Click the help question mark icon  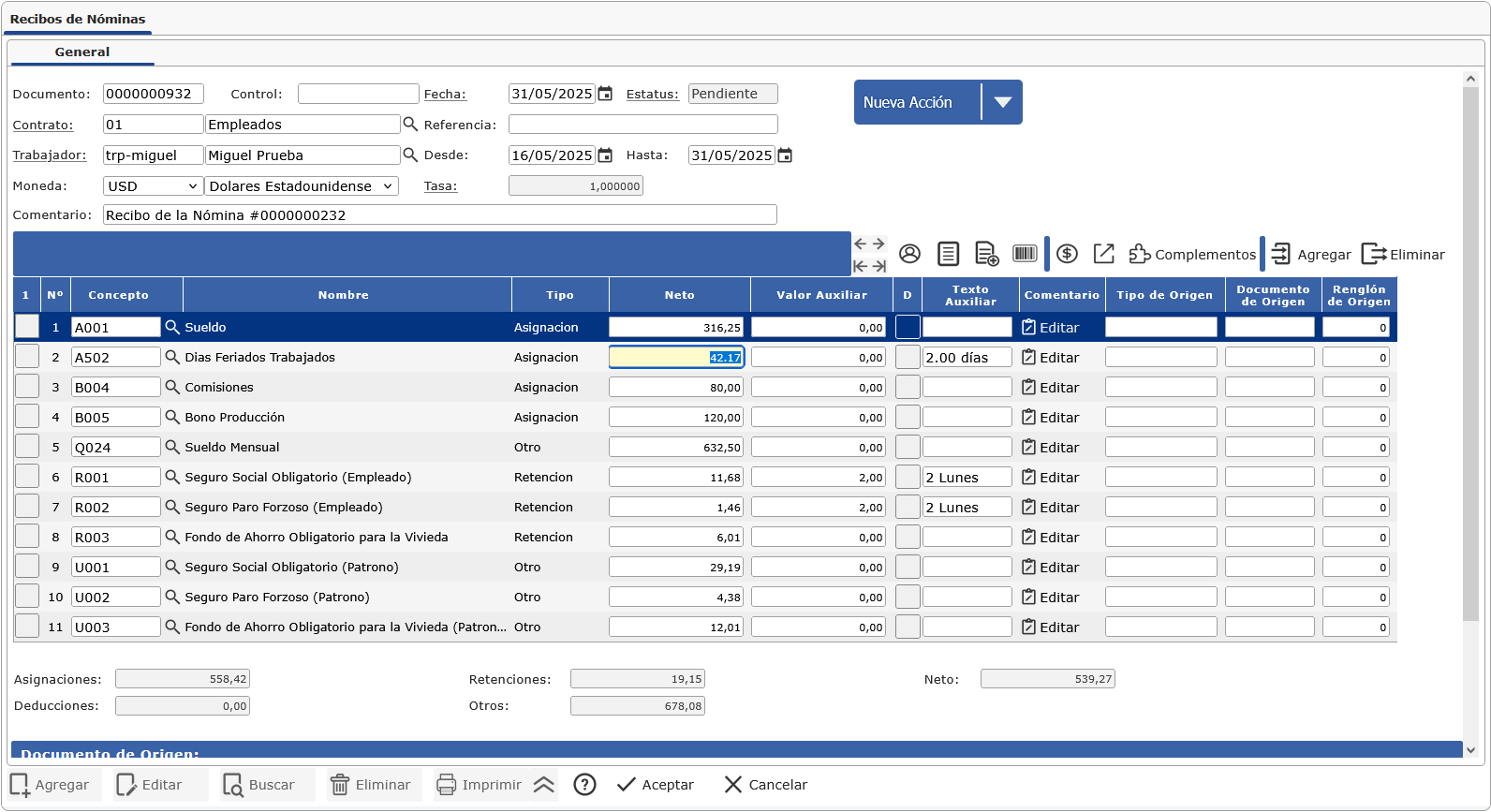point(585,785)
